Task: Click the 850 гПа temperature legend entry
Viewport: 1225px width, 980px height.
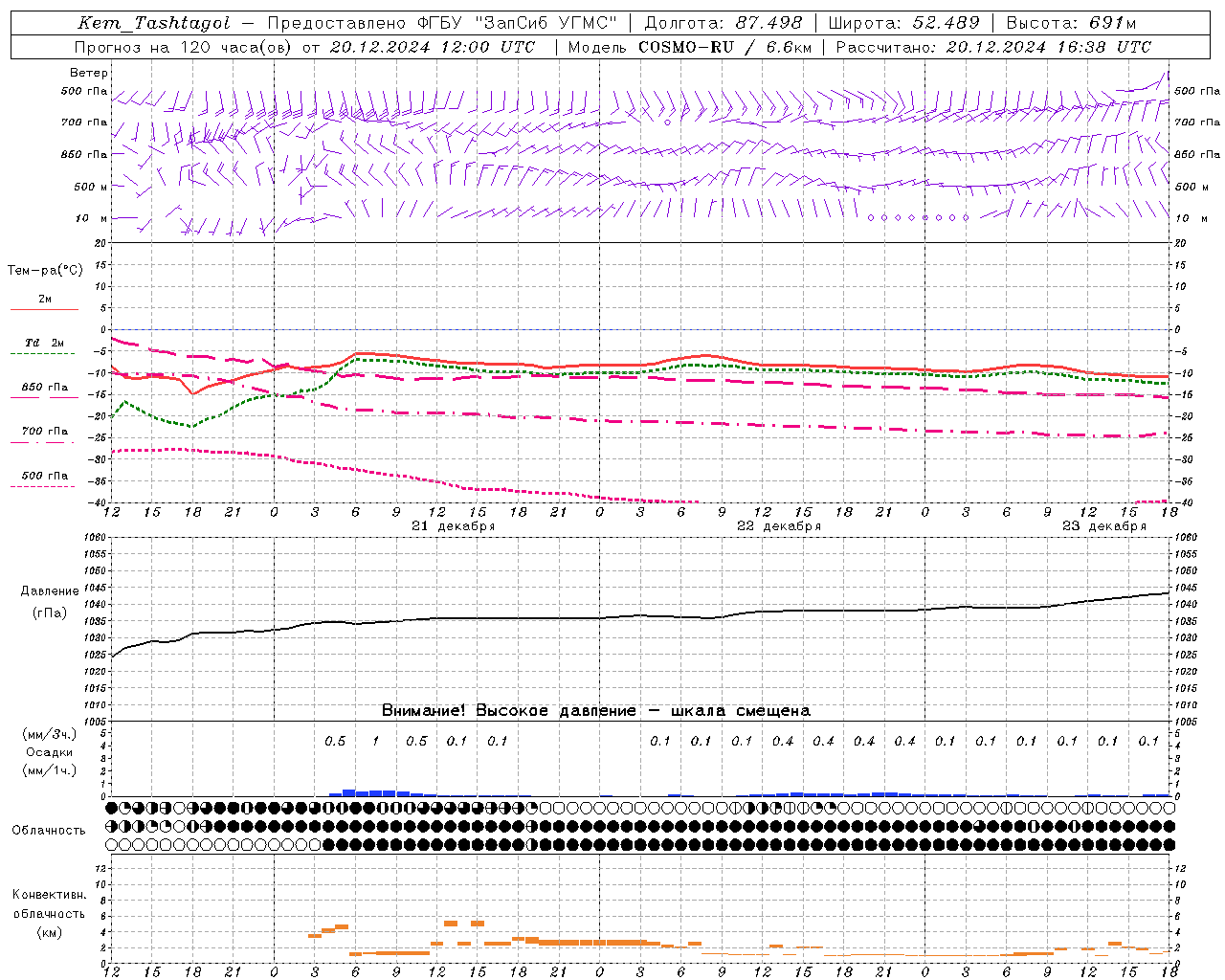Action: (x=45, y=388)
